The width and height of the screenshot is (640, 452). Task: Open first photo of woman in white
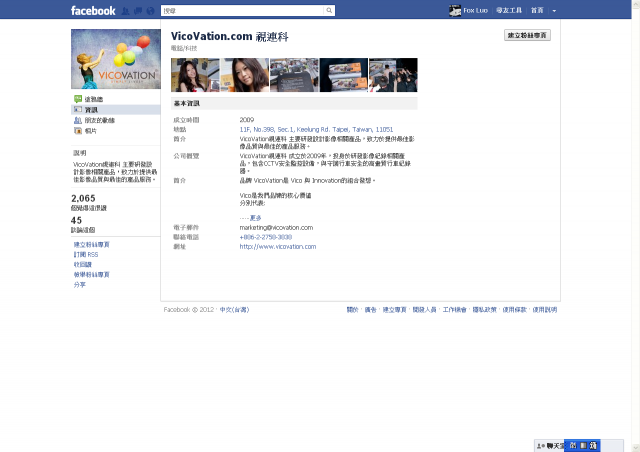[195, 75]
